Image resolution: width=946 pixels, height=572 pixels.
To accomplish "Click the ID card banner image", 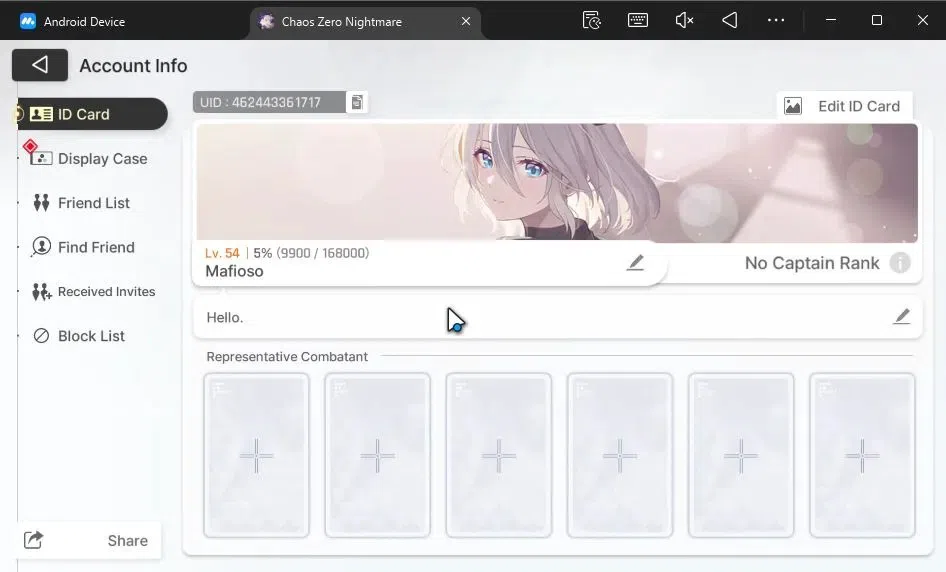I will [557, 182].
